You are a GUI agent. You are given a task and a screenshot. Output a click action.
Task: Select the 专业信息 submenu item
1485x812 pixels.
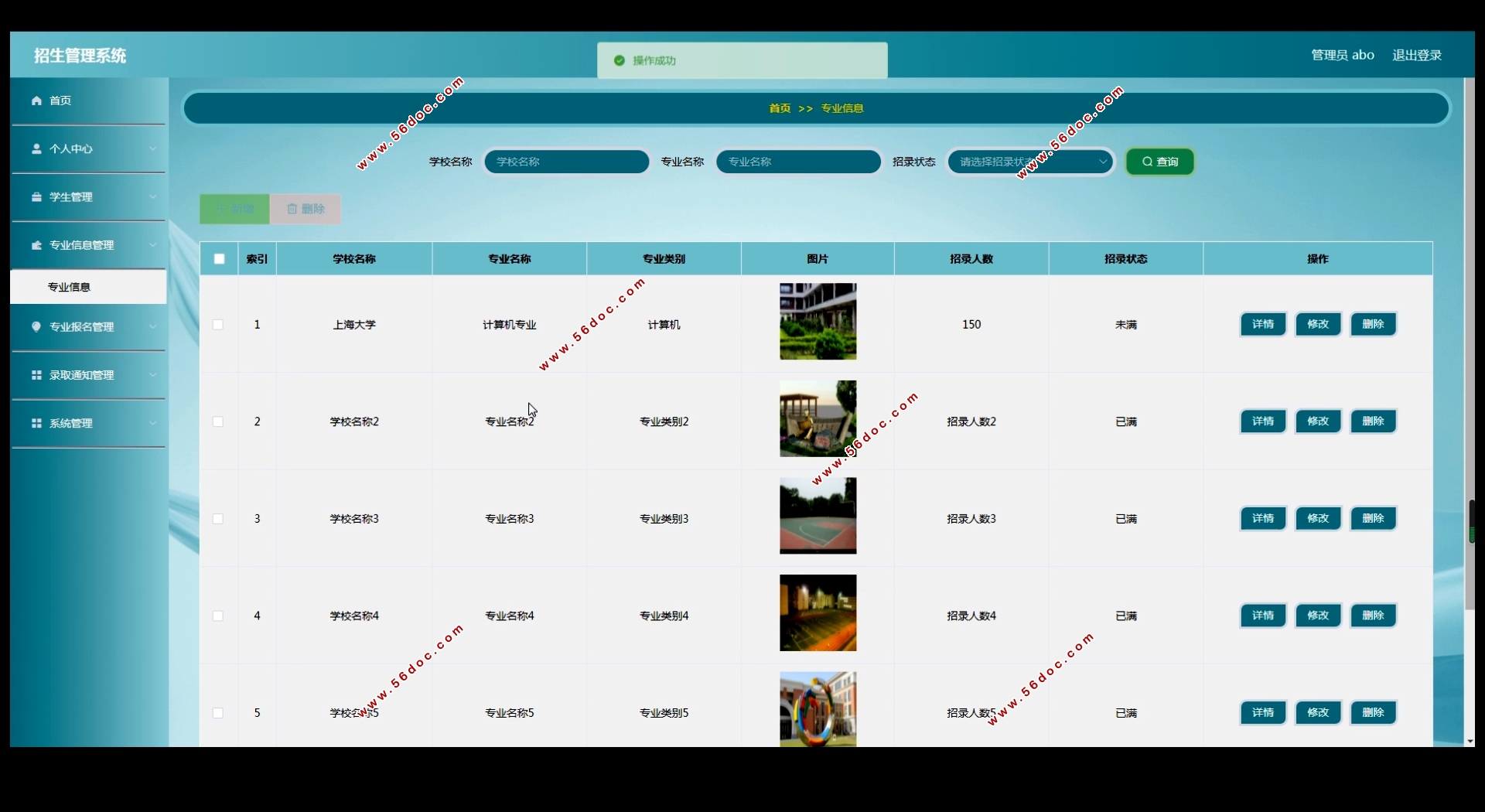pyautogui.click(x=88, y=287)
